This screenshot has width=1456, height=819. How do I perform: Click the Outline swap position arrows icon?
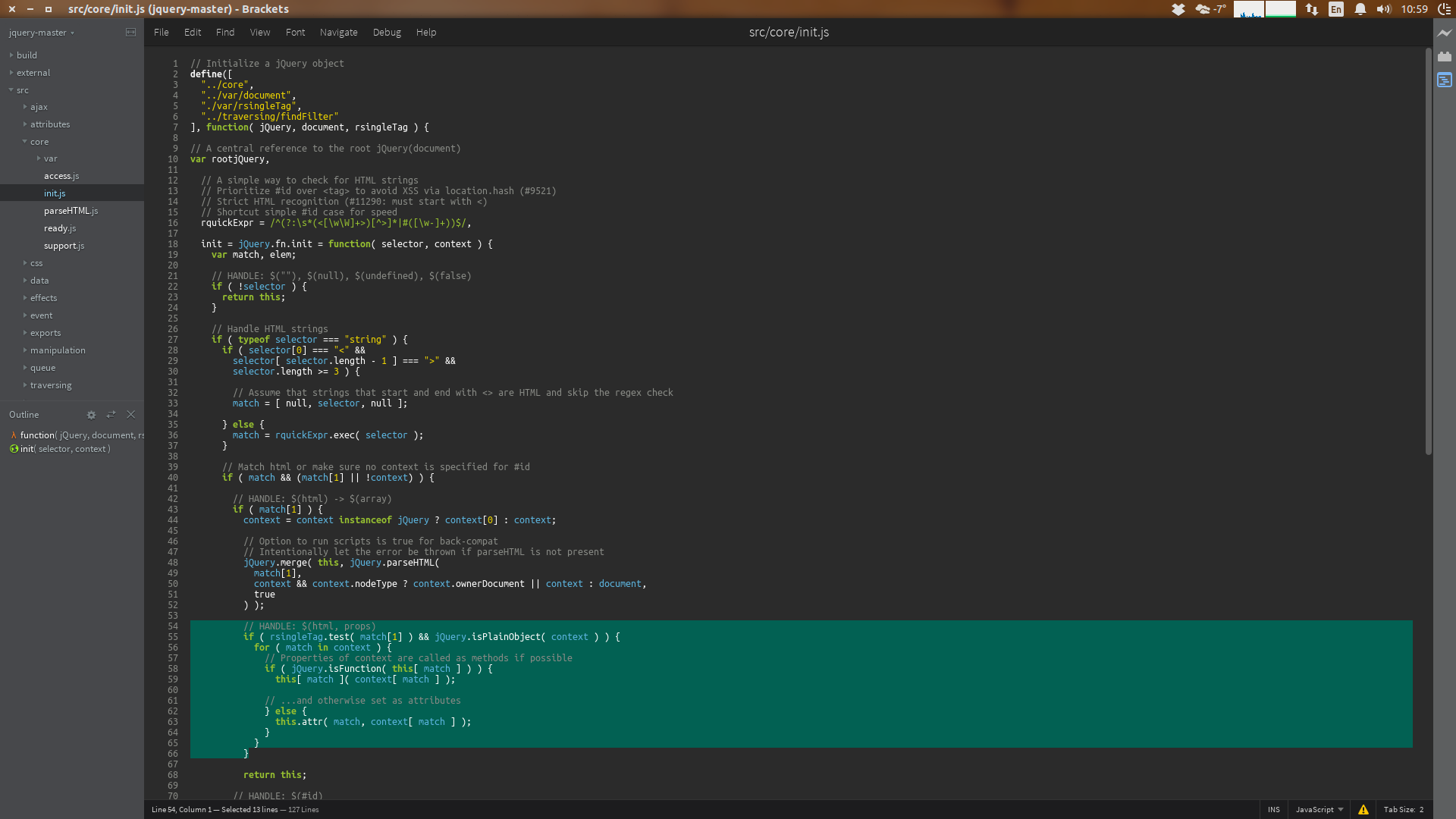111,415
